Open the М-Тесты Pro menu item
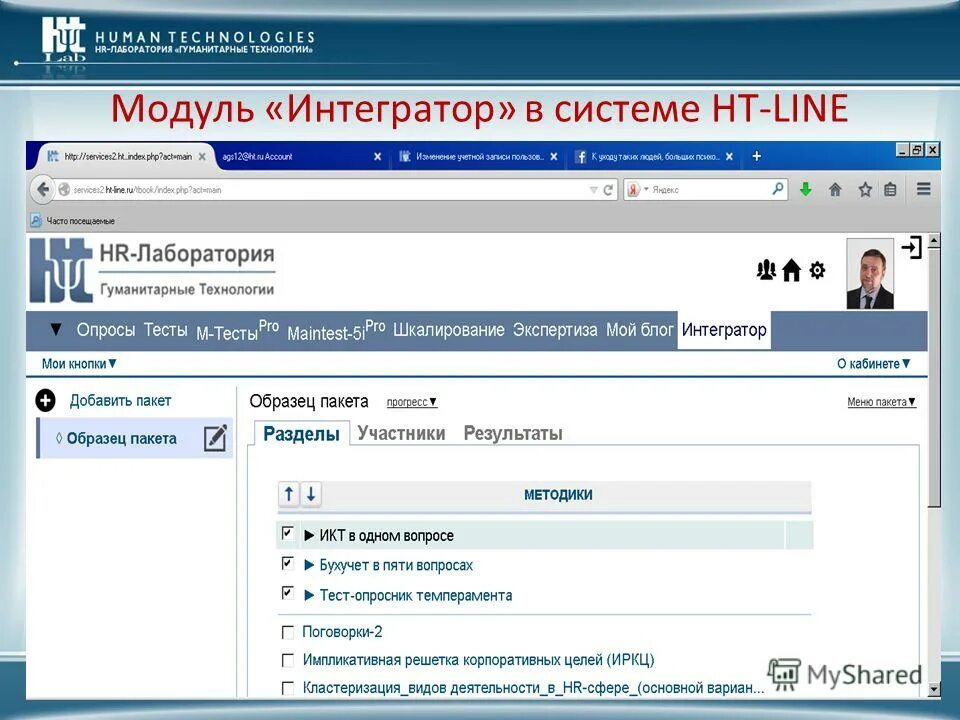Viewport: 960px width, 720px height. (x=238, y=331)
